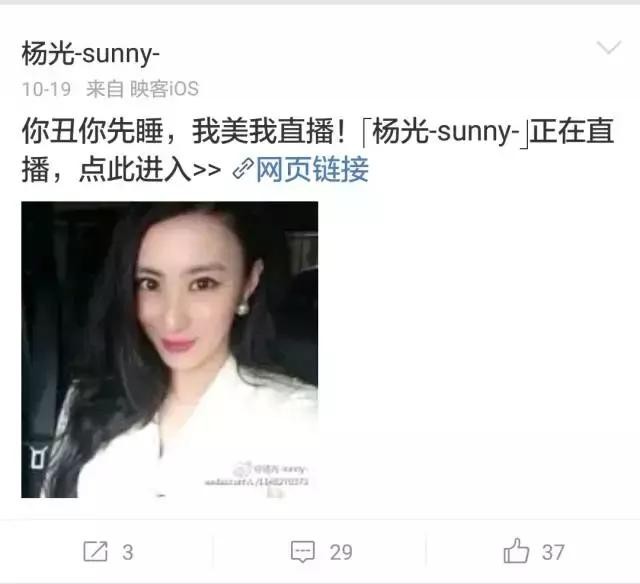Click the chain link icon
Image resolution: width=640 pixels, height=584 pixels.
pyautogui.click(x=243, y=169)
